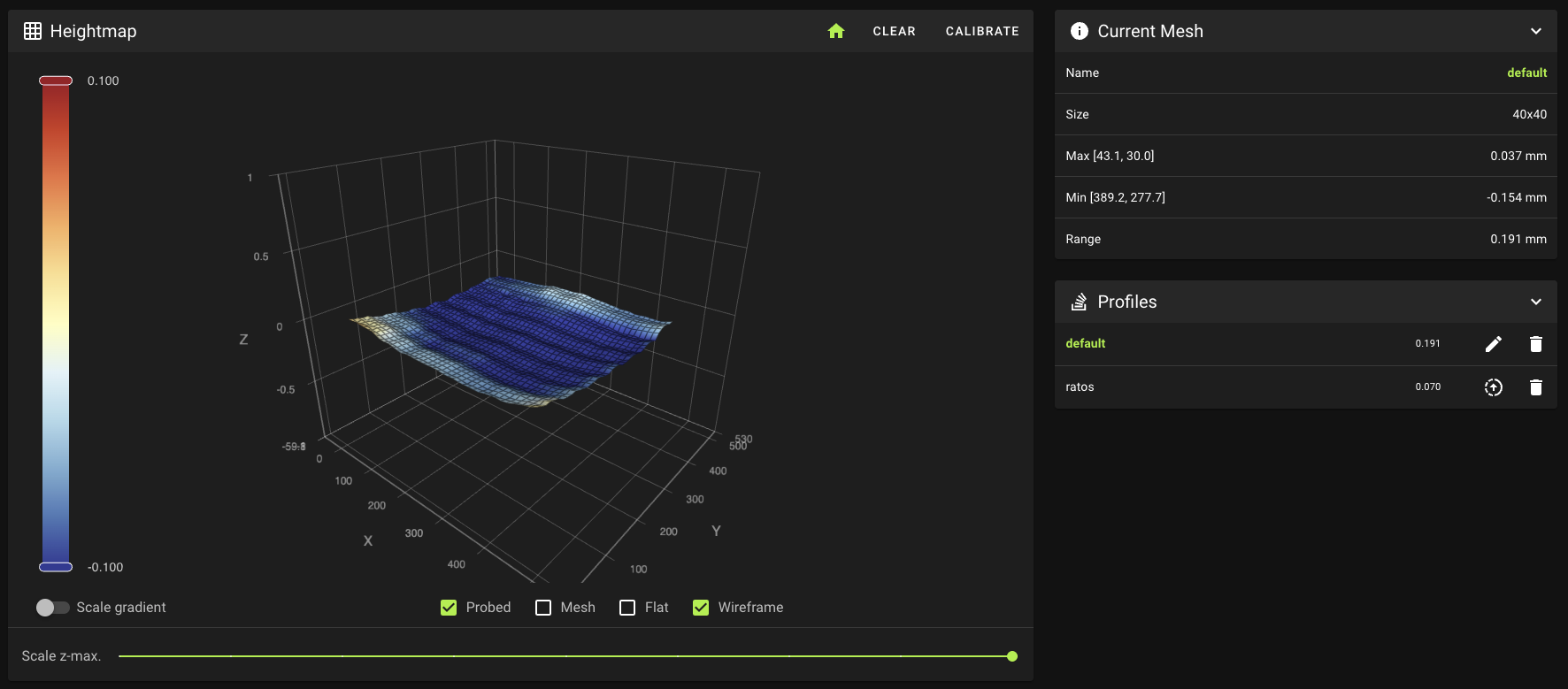This screenshot has width=1568, height=689.
Task: Click the upper red gradient handle at 0.100
Action: (x=56, y=80)
